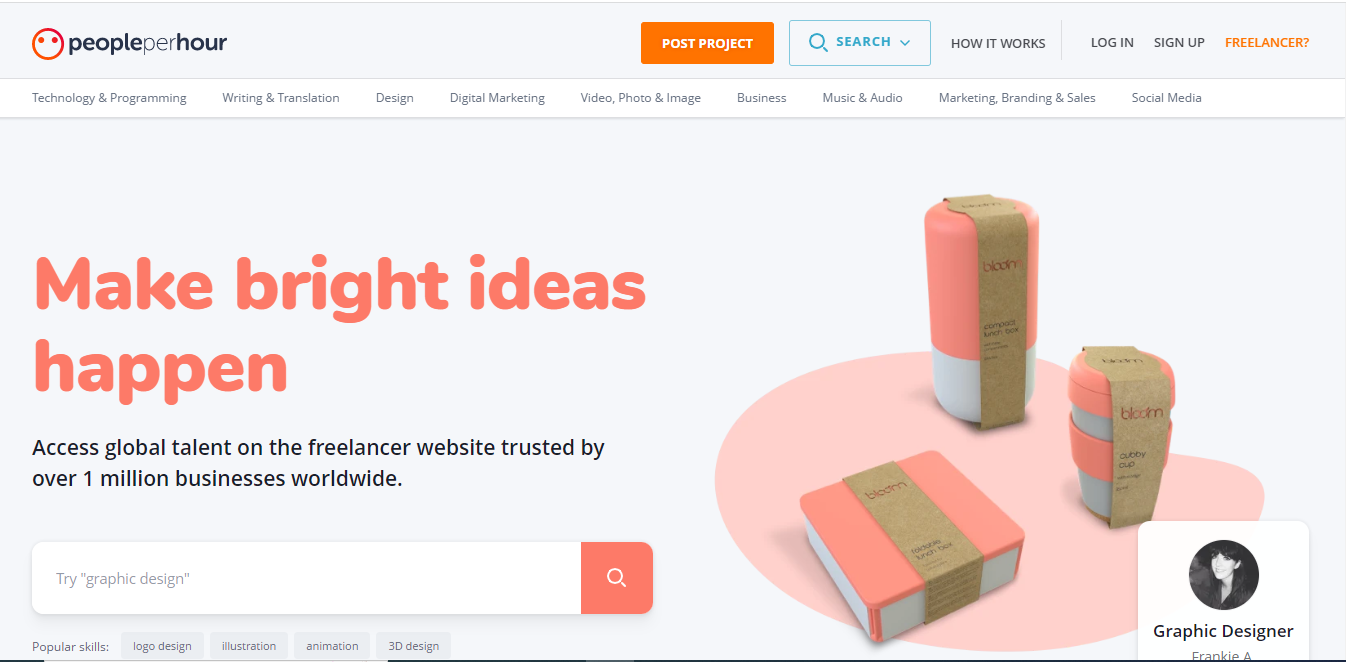The height and width of the screenshot is (662, 1346).
Task: Click the Sign Up link
Action: click(x=1179, y=43)
